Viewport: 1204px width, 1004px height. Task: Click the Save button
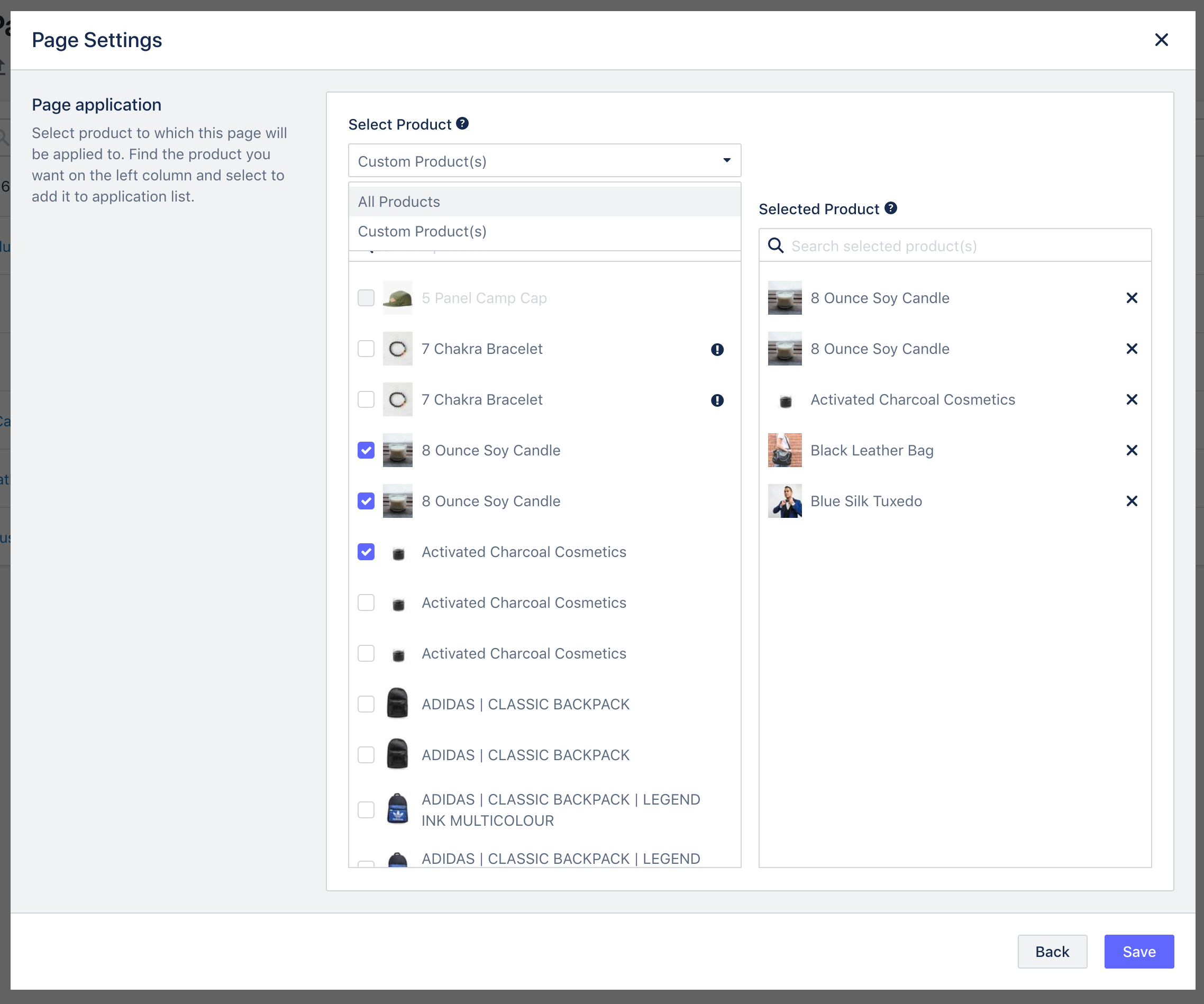[1138, 951]
